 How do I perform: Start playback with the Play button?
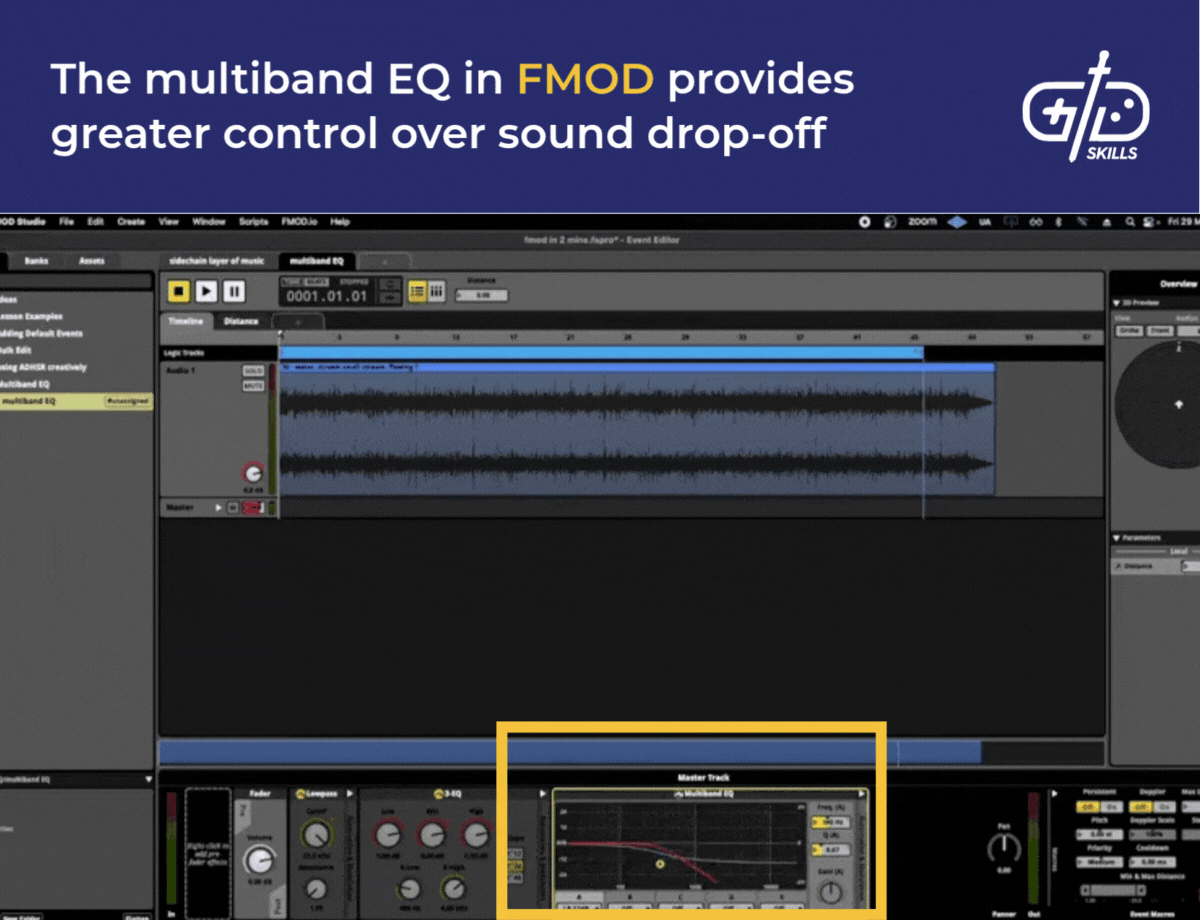pyautogui.click(x=206, y=291)
